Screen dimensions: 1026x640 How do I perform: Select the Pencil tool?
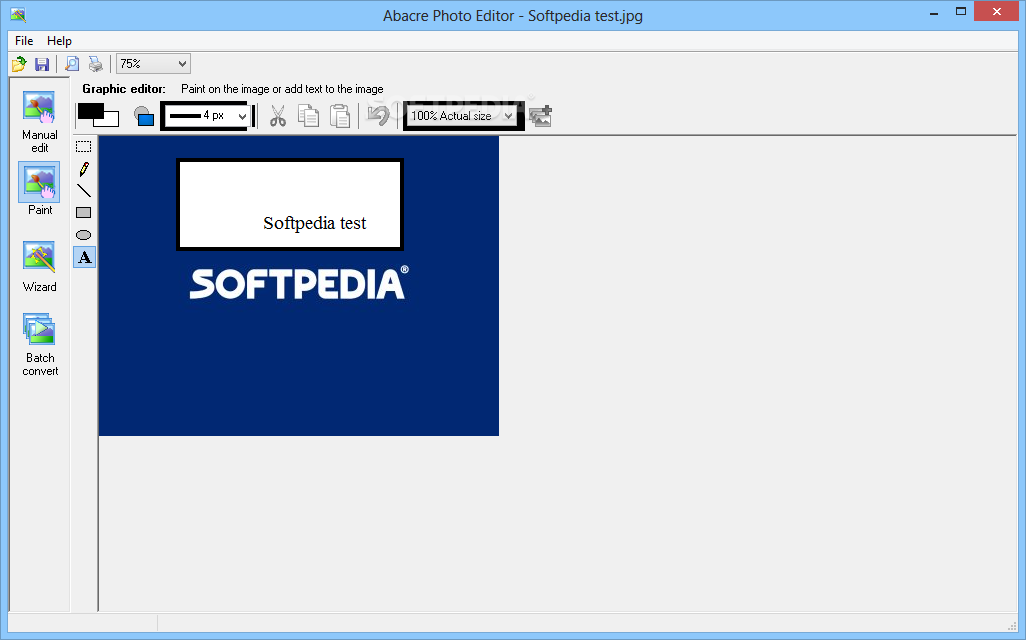pyautogui.click(x=84, y=169)
